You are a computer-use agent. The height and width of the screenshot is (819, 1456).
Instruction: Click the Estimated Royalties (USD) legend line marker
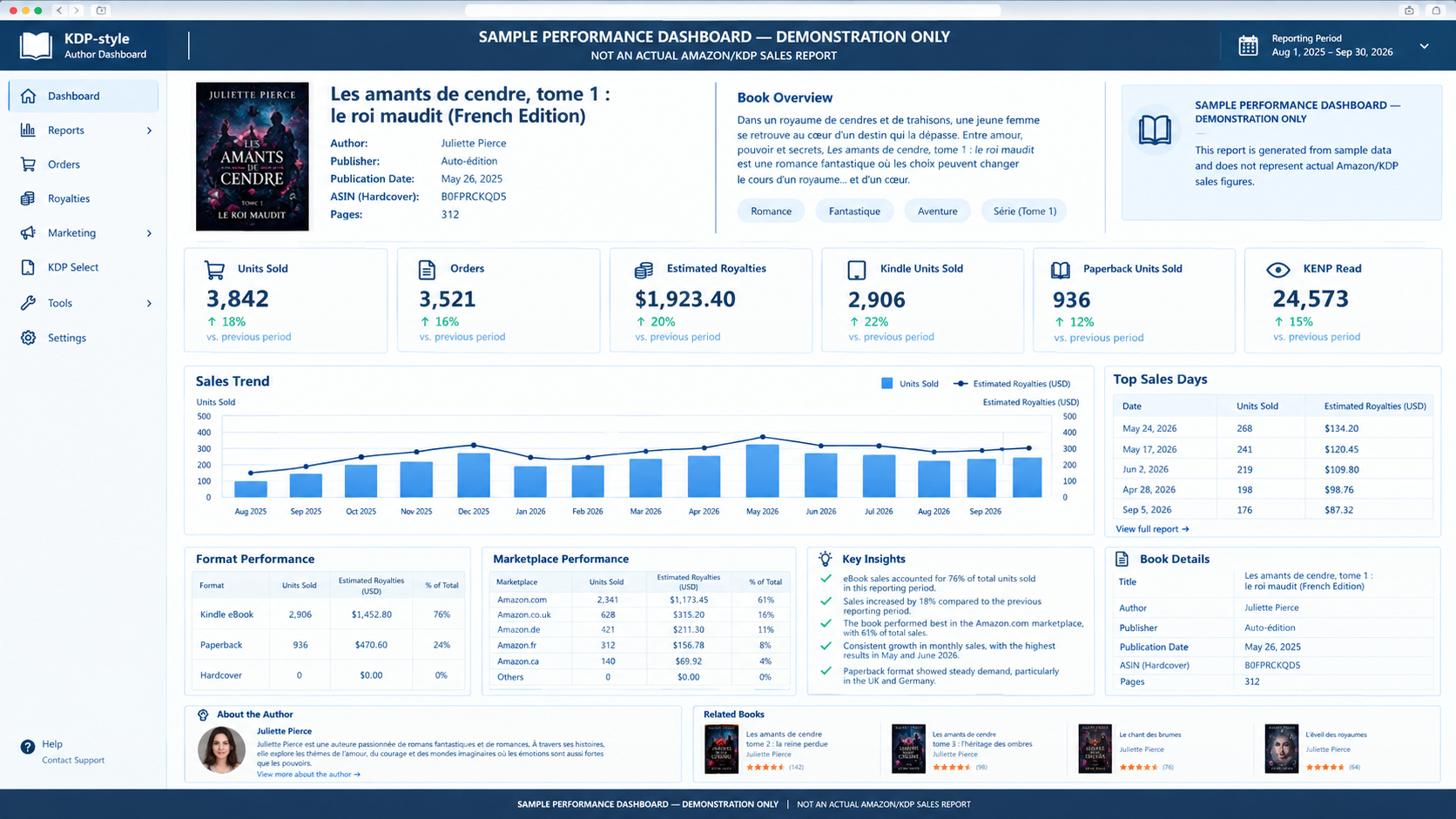(x=961, y=383)
